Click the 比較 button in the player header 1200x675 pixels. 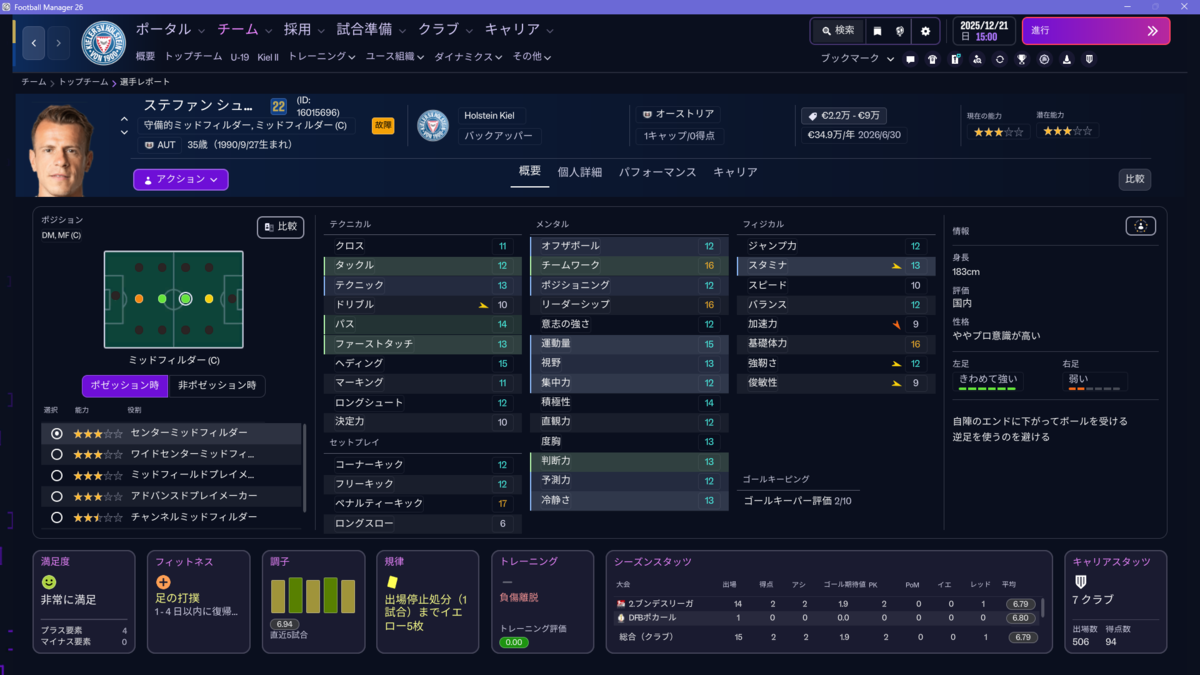(1135, 180)
